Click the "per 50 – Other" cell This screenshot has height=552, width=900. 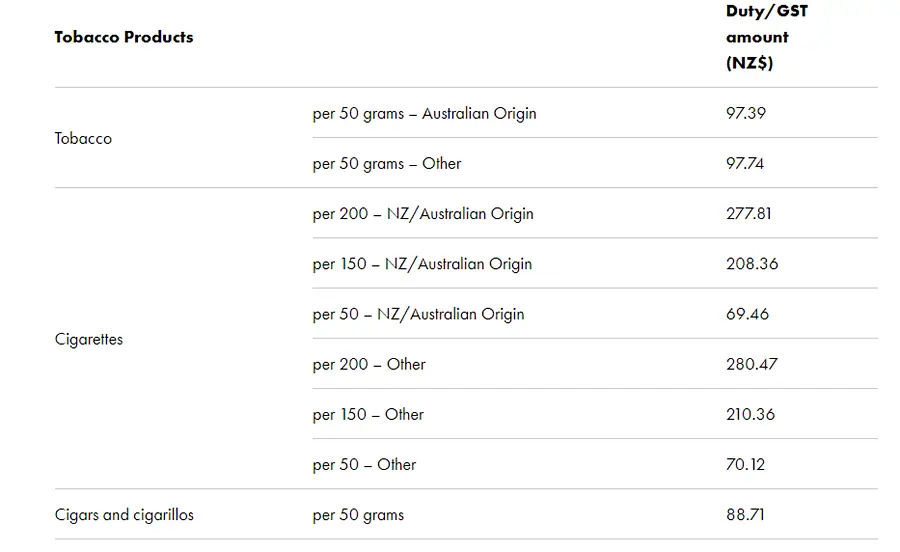click(364, 464)
